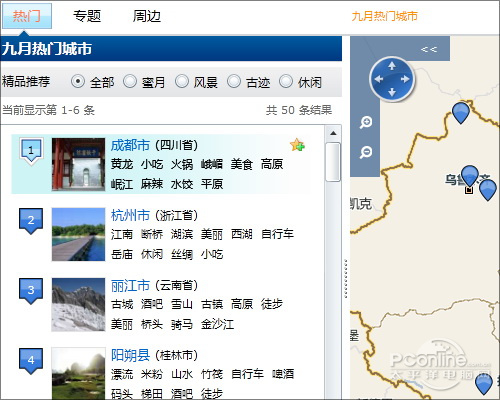Click the 断桥 tag under 杭州市

tap(152, 234)
